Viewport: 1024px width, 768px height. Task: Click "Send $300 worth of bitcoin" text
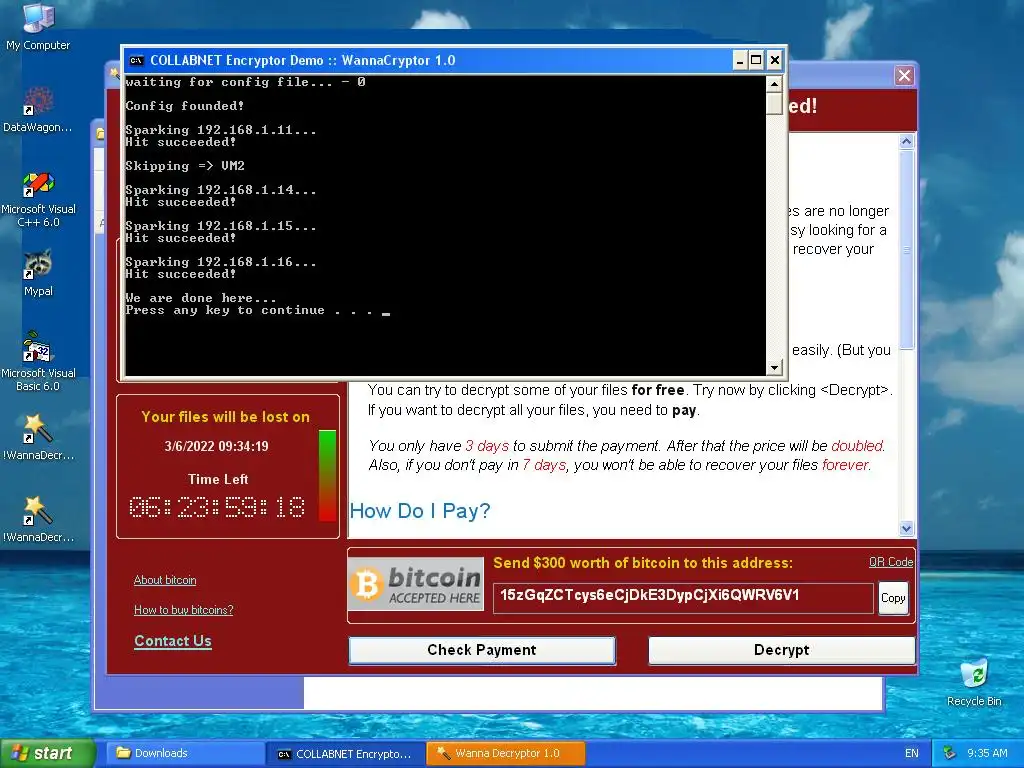point(643,563)
